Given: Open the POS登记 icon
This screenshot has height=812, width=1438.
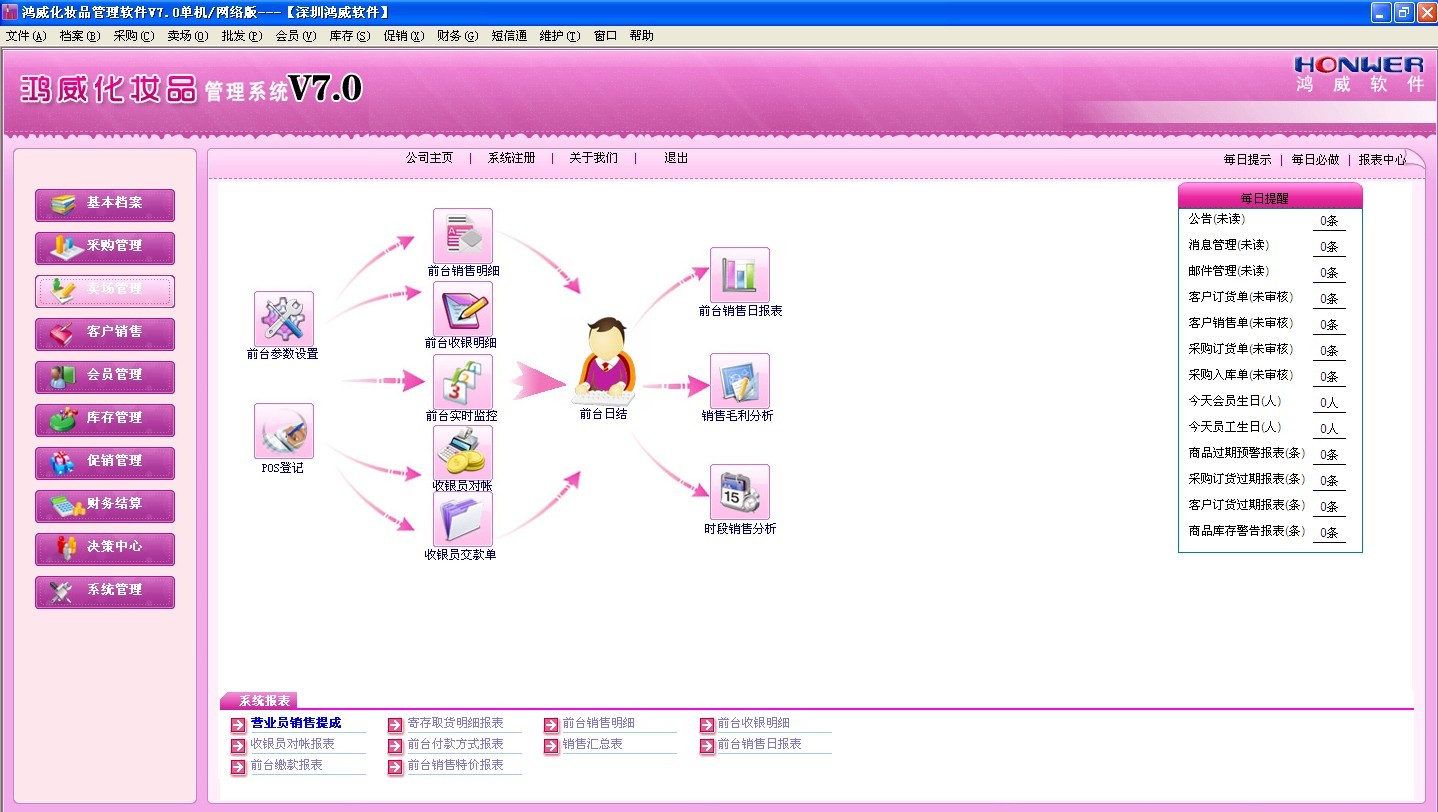Looking at the screenshot, I should (283, 431).
